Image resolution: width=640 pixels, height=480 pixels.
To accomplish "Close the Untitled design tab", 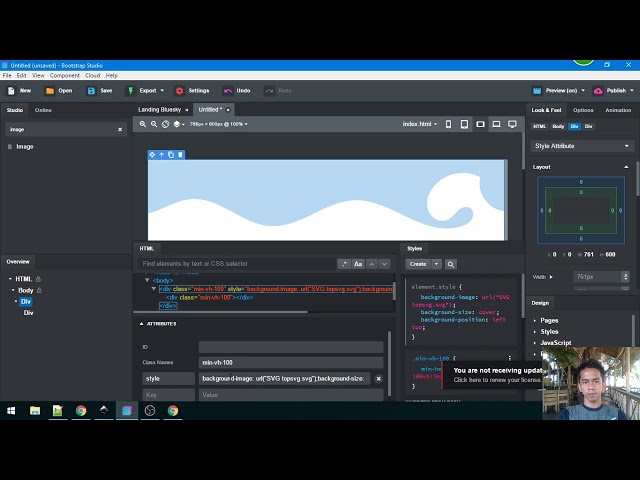I will [x=228, y=110].
